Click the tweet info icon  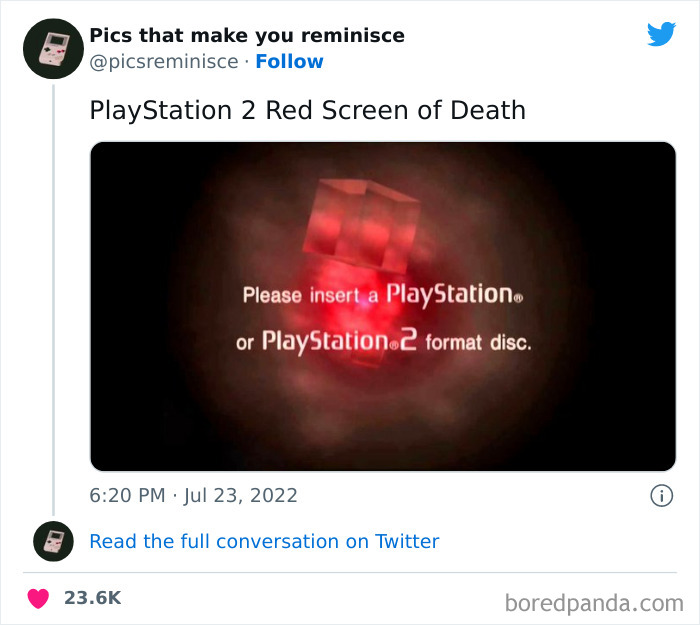point(660,495)
